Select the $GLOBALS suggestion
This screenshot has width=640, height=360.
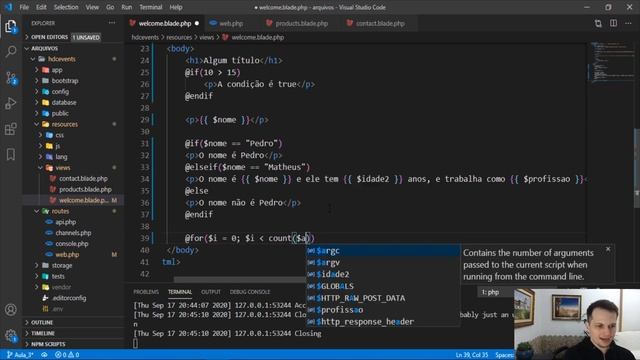point(383,286)
